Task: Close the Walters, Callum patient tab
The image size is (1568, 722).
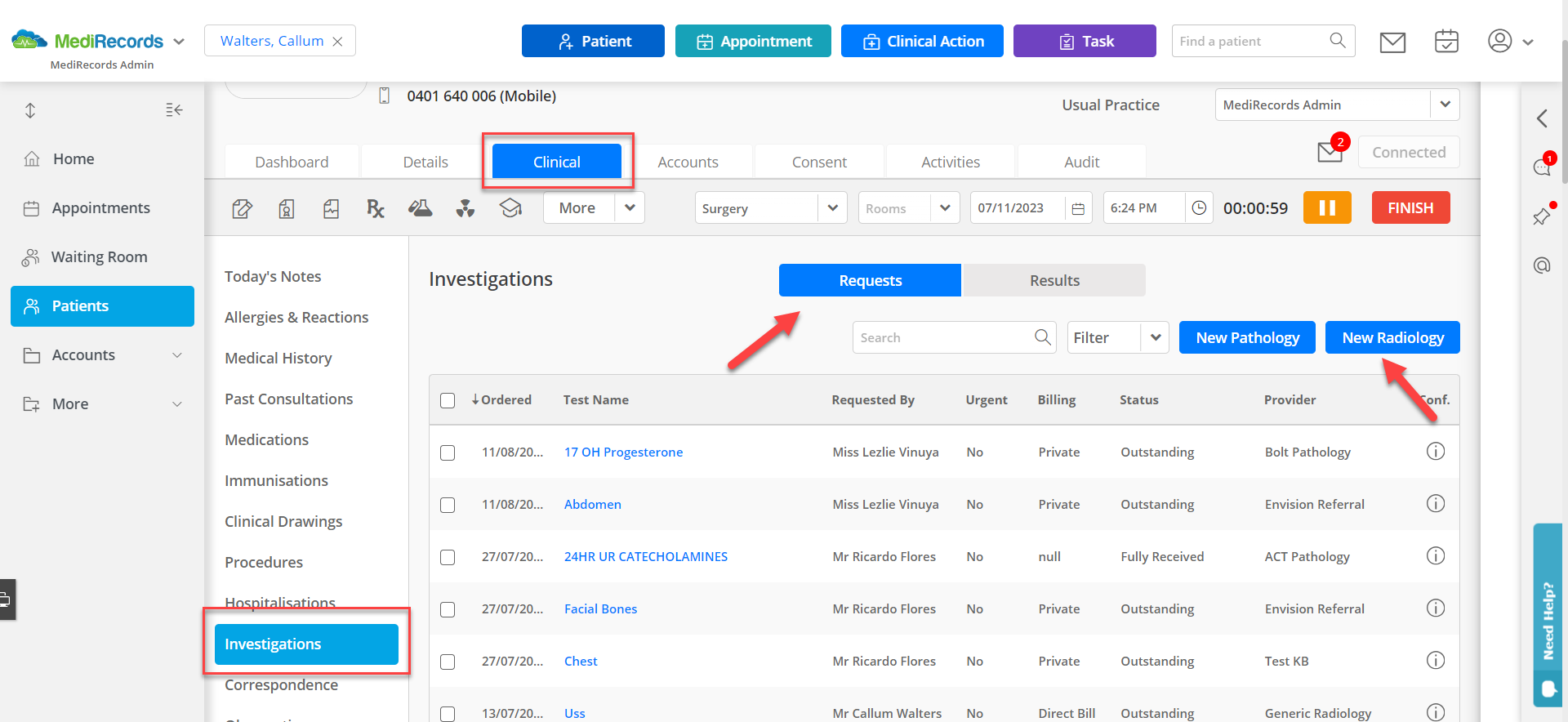Action: [337, 42]
